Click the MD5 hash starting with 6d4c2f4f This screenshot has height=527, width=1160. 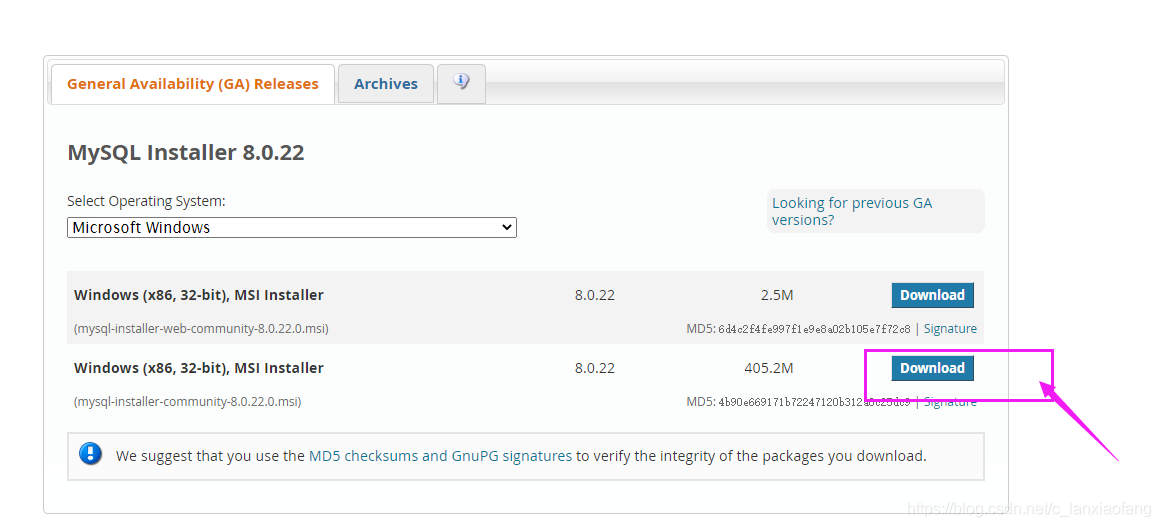click(x=814, y=329)
